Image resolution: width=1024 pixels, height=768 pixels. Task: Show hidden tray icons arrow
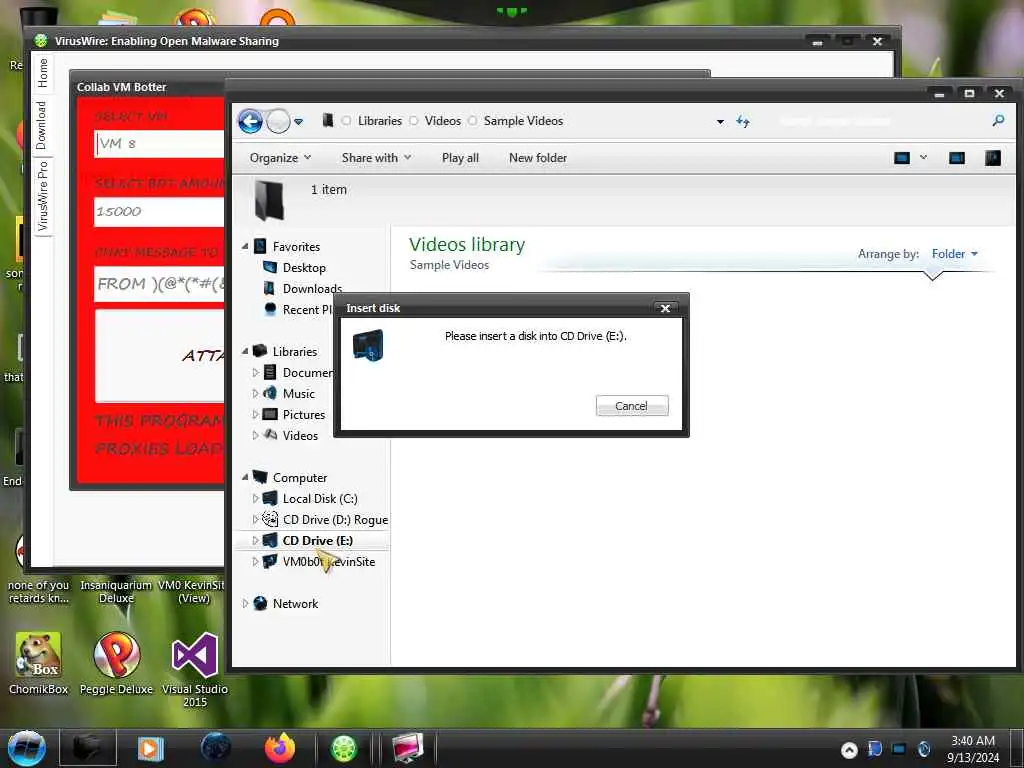(849, 750)
